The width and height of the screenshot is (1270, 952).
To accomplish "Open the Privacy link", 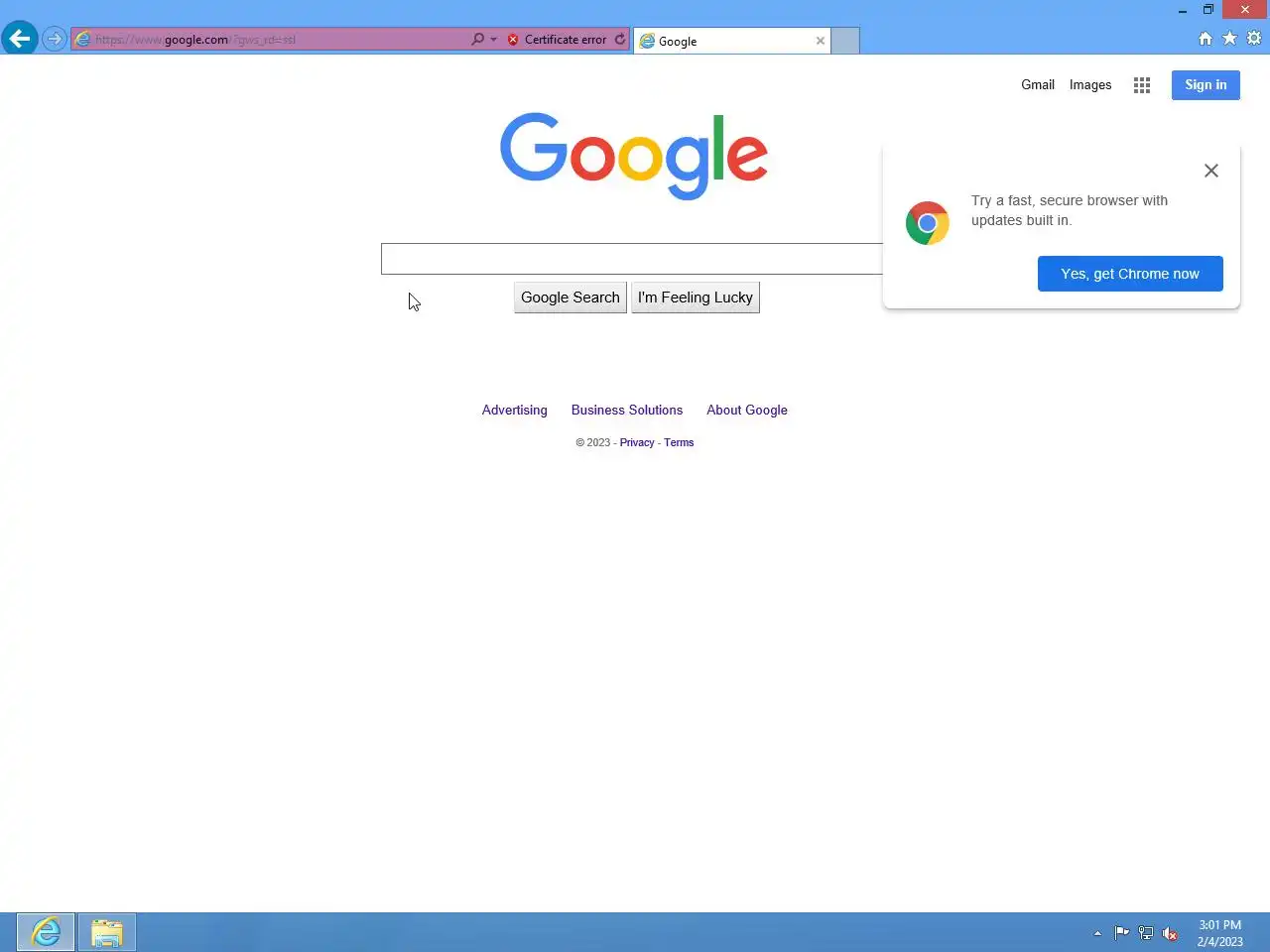I will [x=637, y=443].
